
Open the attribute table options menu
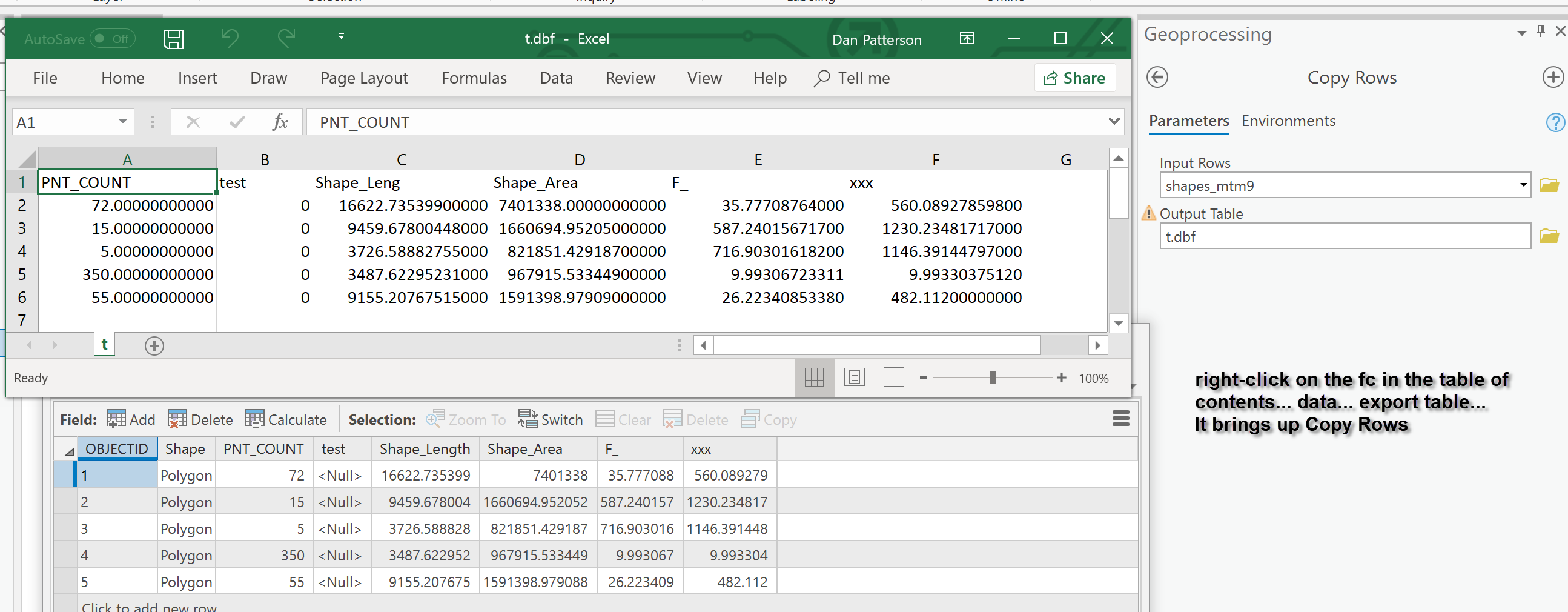(1120, 419)
